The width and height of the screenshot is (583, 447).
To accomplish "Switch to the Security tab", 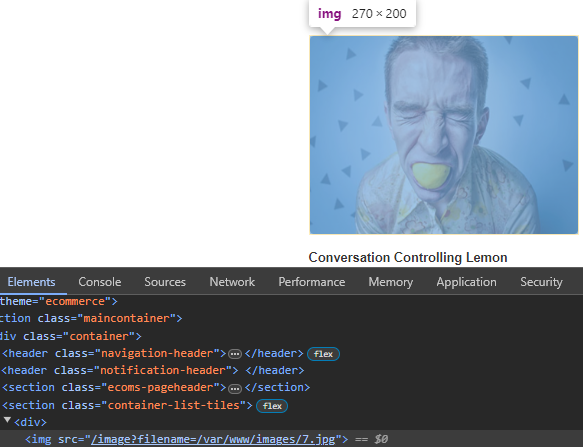I will tap(541, 282).
